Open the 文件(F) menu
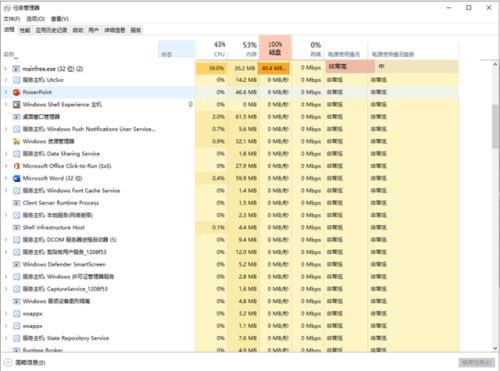 coord(12,19)
